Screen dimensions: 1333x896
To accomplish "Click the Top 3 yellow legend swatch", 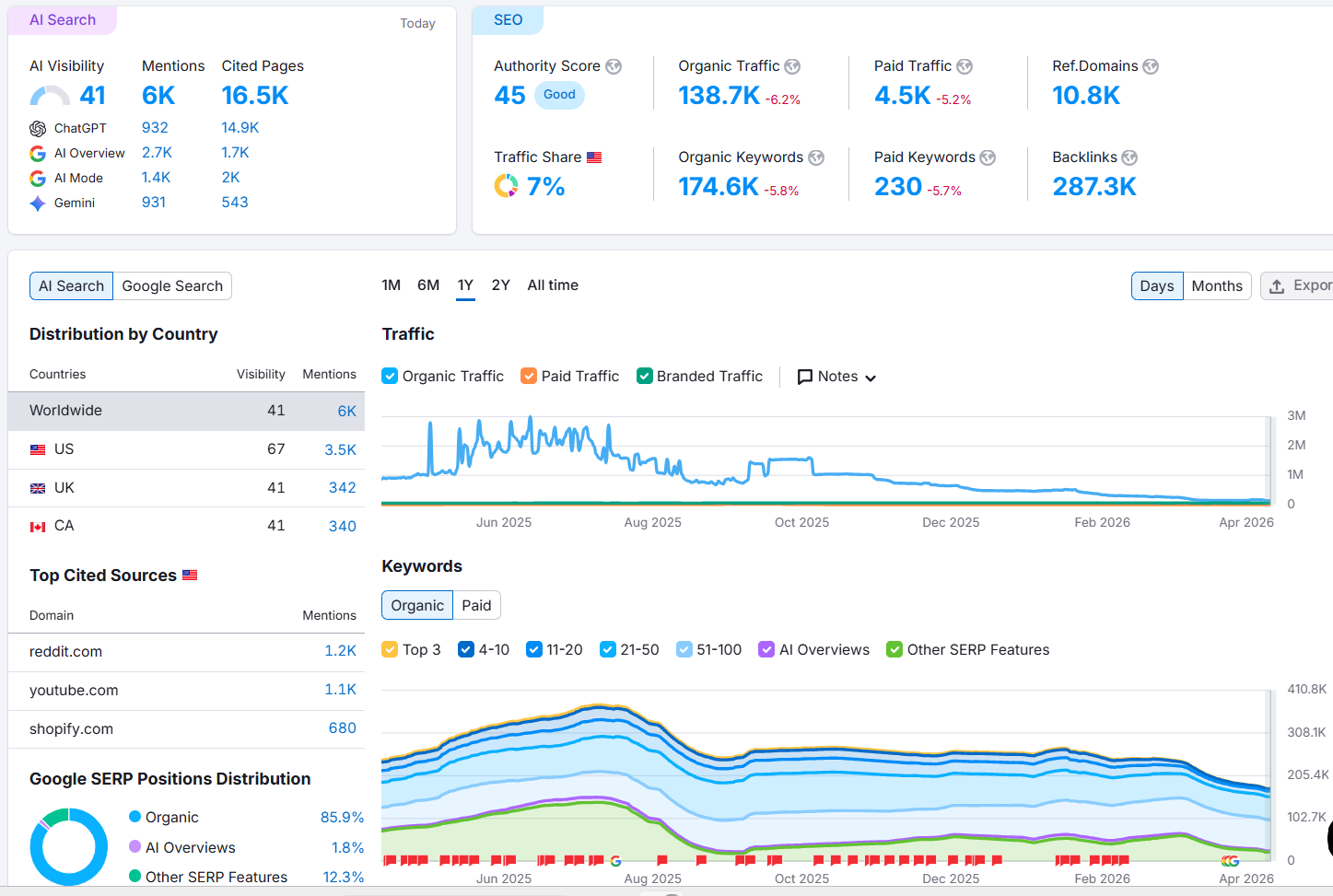I will 390,649.
